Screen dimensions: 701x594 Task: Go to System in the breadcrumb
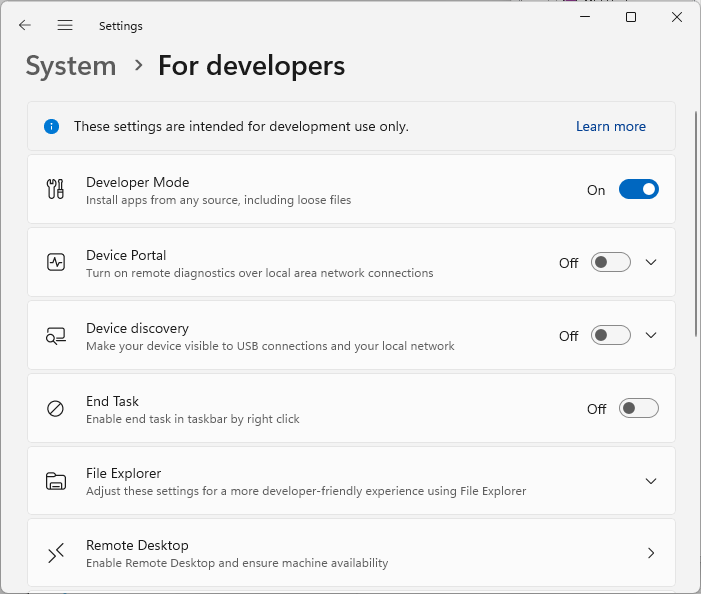(71, 66)
